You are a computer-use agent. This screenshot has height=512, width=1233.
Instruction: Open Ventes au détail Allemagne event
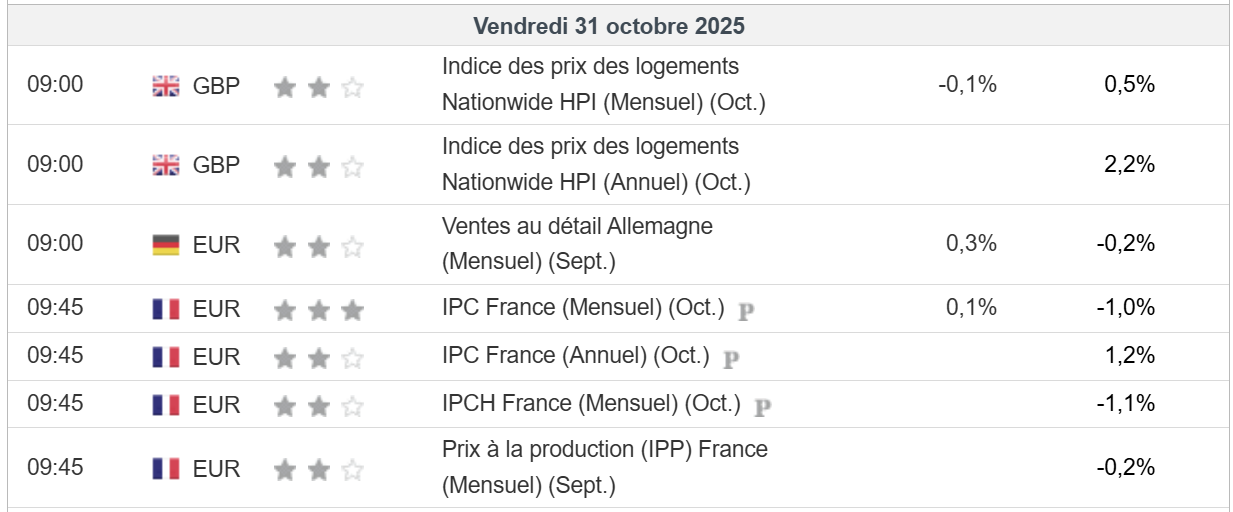[577, 244]
